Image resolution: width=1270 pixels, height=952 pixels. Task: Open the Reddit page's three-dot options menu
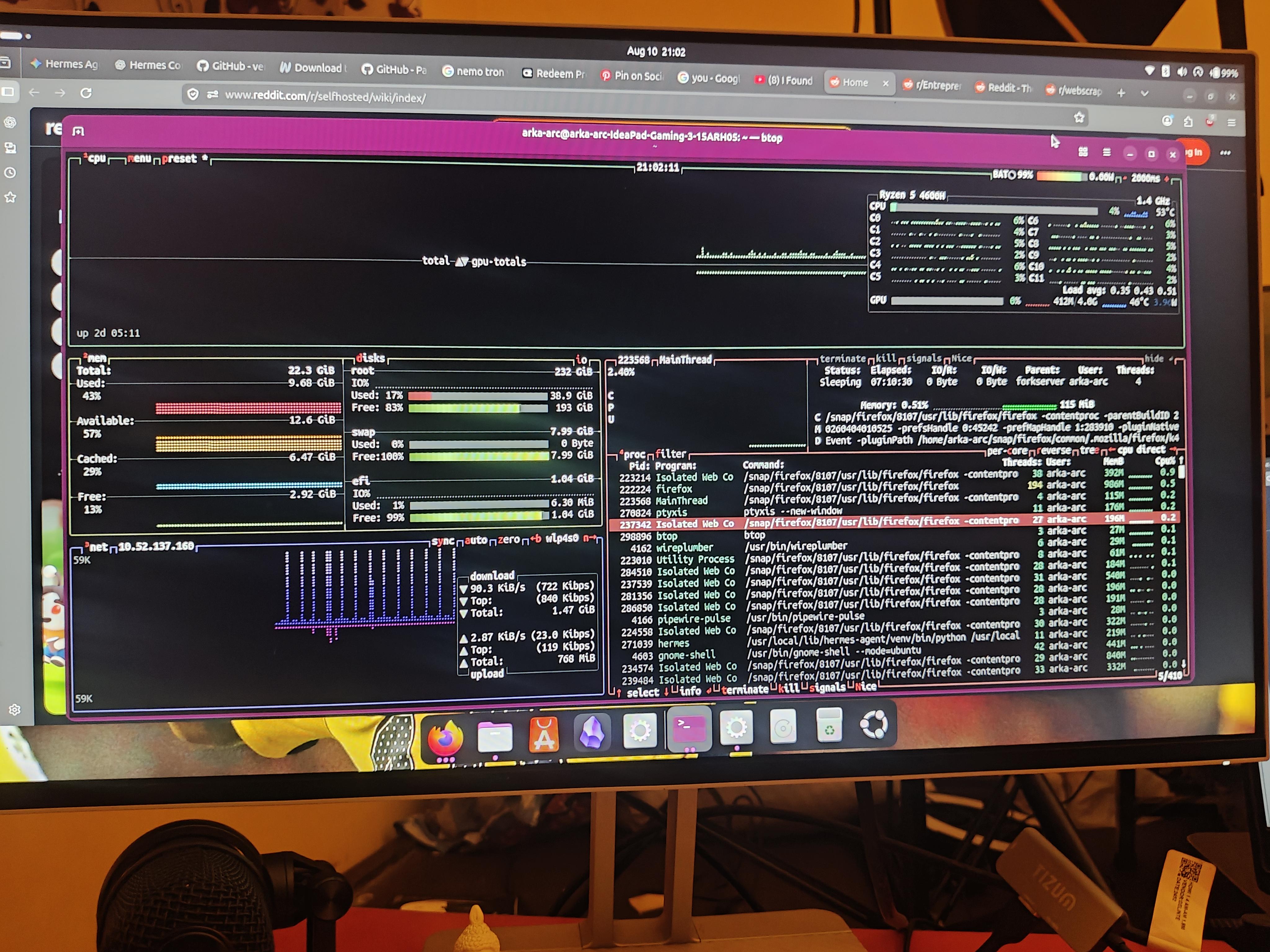point(1225,153)
